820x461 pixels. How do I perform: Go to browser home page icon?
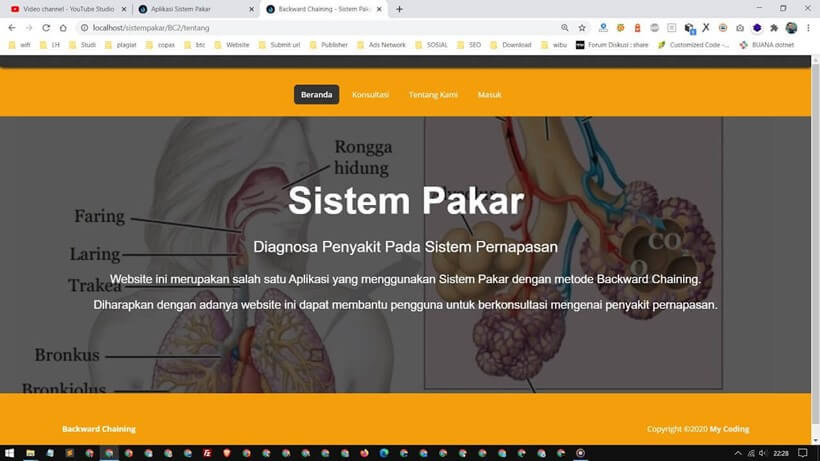[x=63, y=28]
